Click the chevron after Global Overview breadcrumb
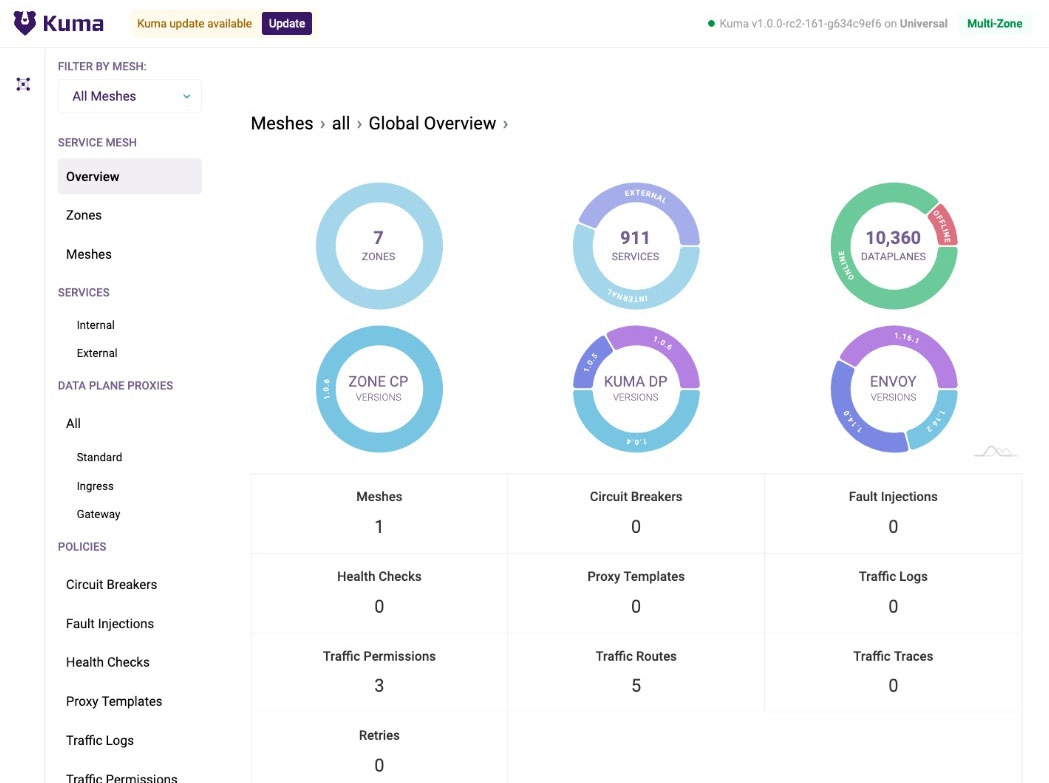The width and height of the screenshot is (1049, 783). [x=505, y=124]
